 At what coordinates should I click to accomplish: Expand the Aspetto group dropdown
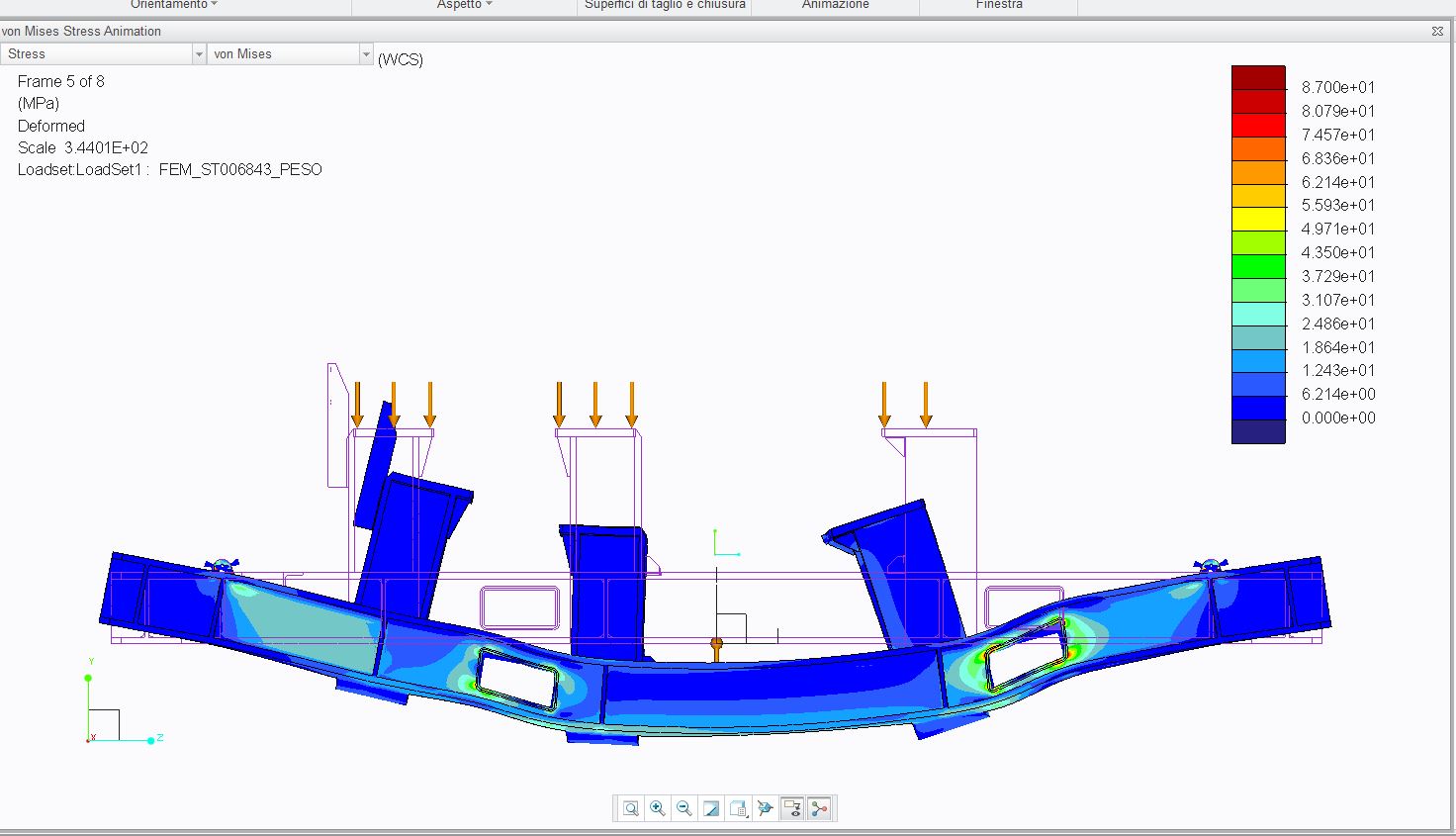click(464, 5)
